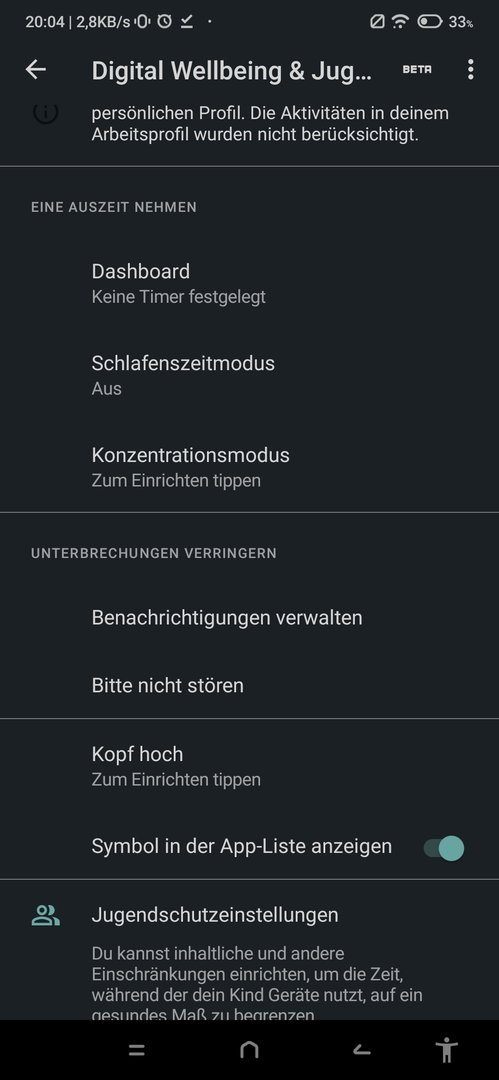
Task: Disable Symbol in der App-Liste anzeigen switch
Action: [x=444, y=848]
